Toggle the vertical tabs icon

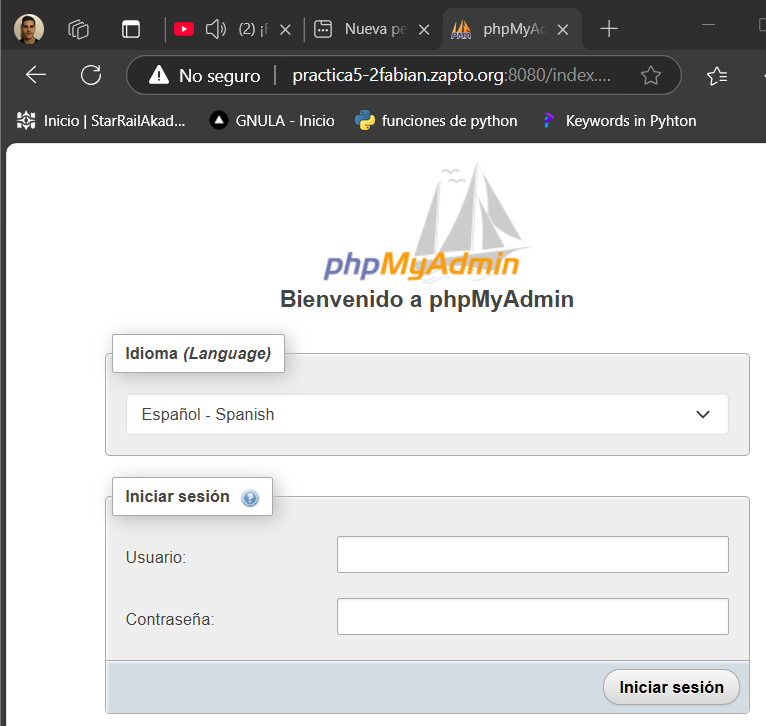130,29
